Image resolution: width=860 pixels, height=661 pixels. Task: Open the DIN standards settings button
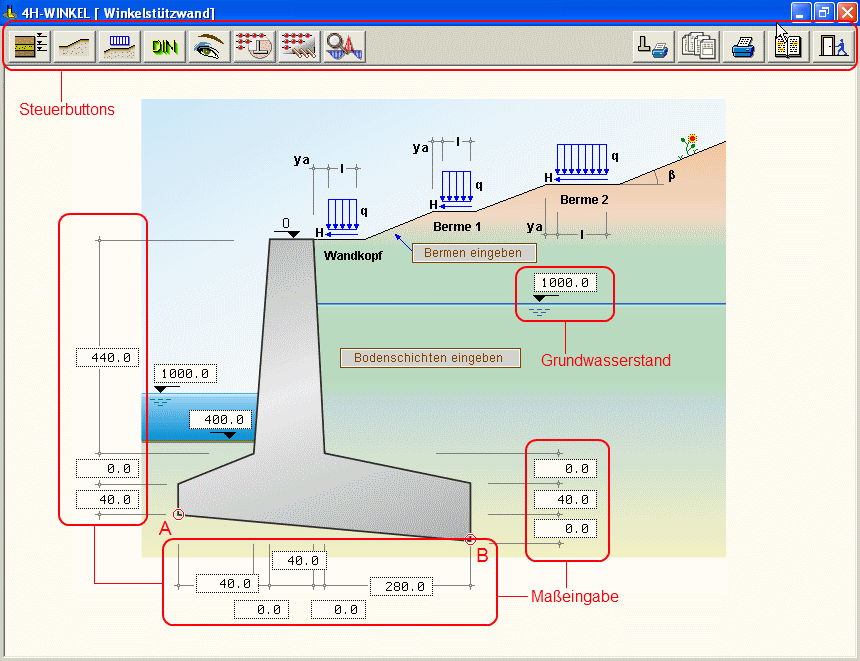point(163,47)
